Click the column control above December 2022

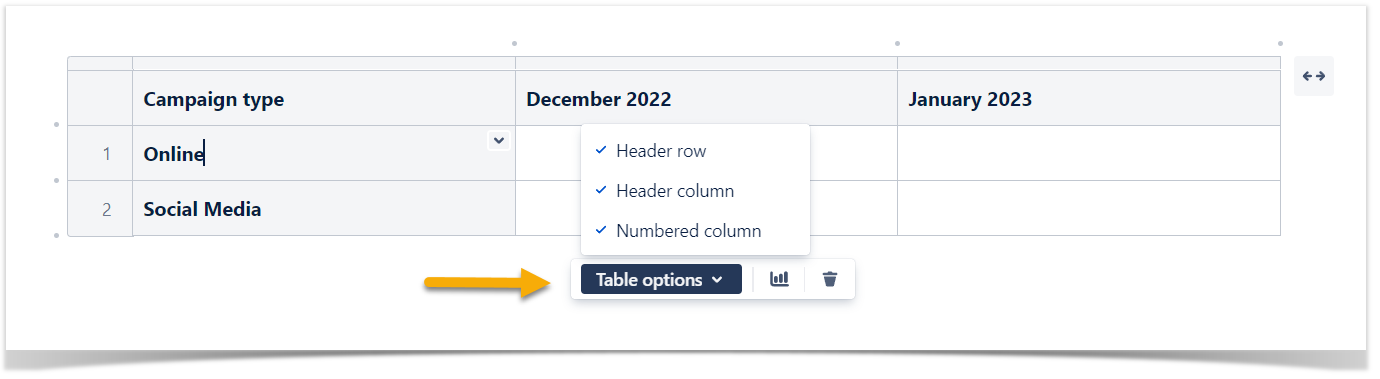(x=706, y=63)
